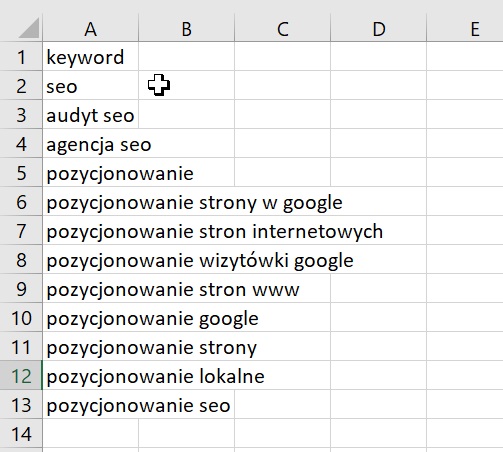
Task: Select row 6 header
Action: click(x=21, y=201)
